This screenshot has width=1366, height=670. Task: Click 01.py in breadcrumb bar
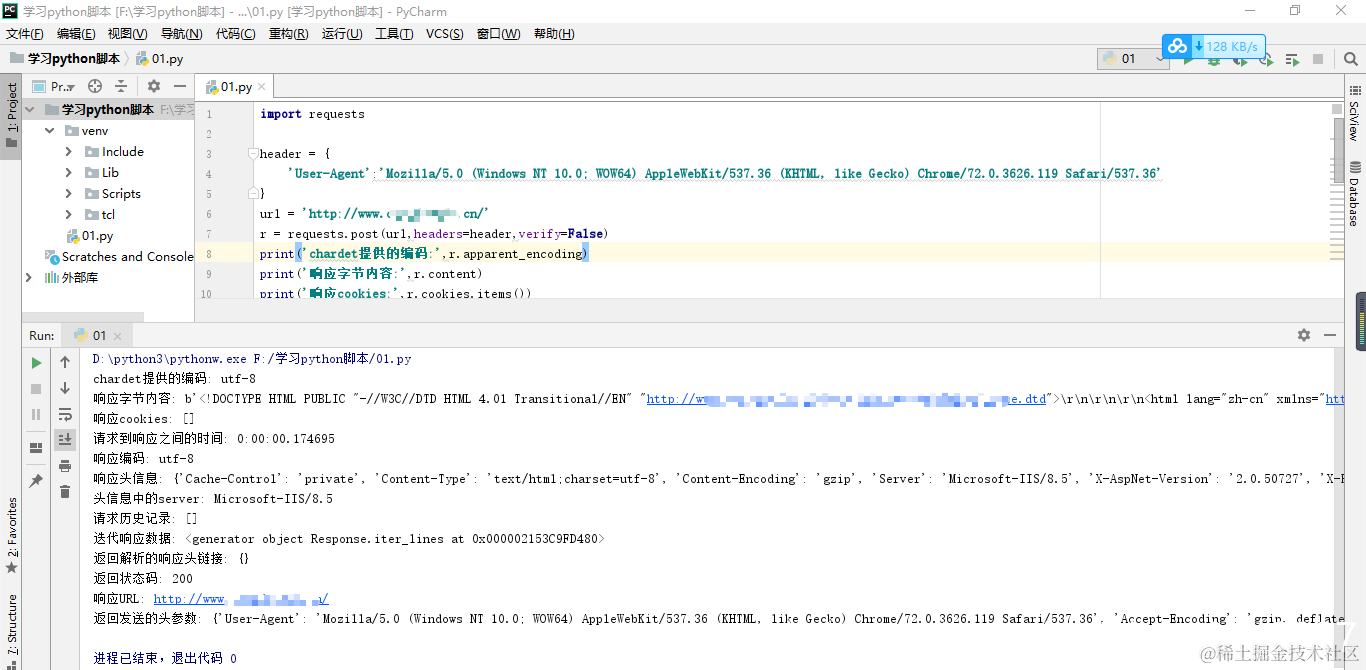[x=160, y=59]
